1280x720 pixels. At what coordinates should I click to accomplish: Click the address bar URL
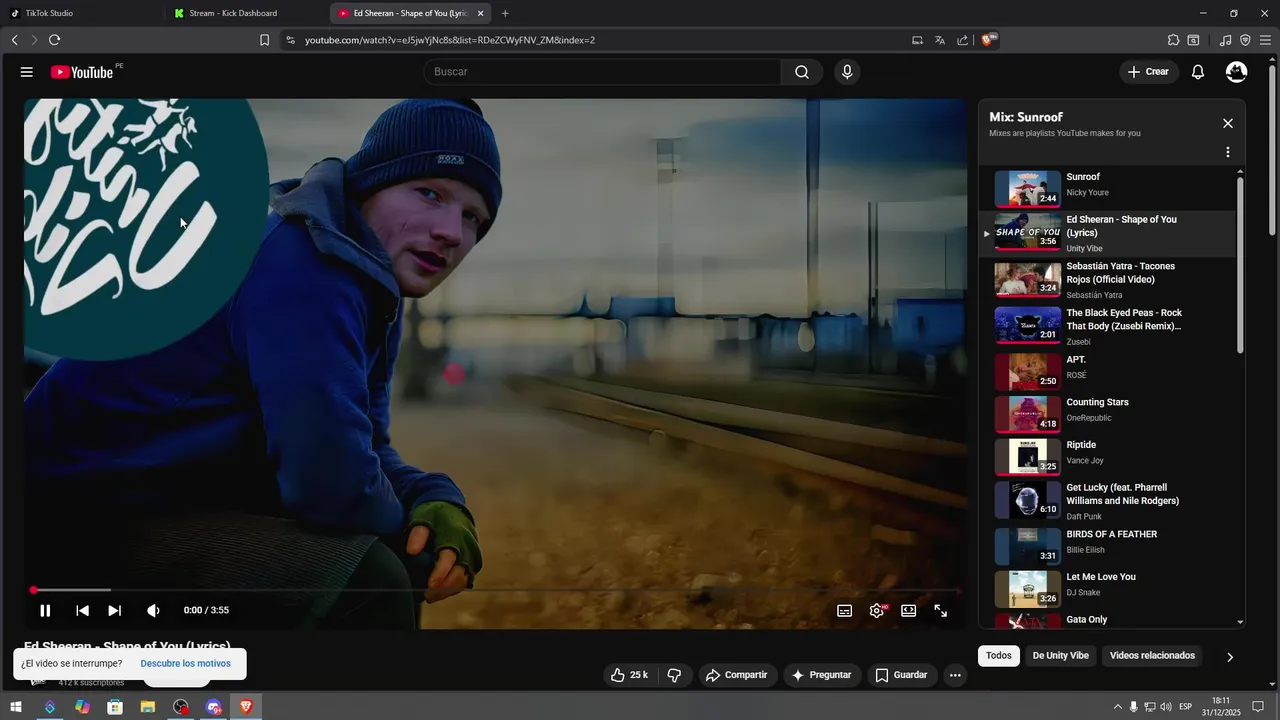click(x=450, y=40)
